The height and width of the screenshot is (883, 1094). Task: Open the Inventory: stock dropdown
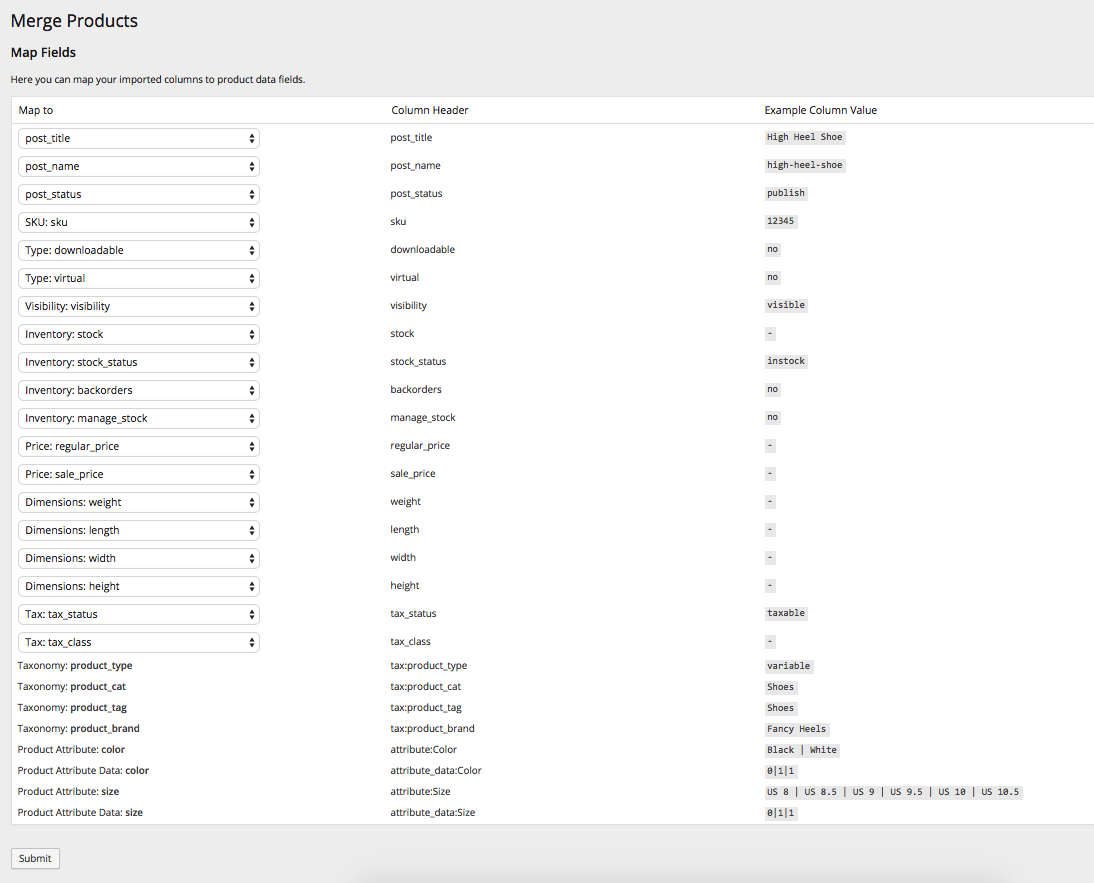[x=138, y=333]
